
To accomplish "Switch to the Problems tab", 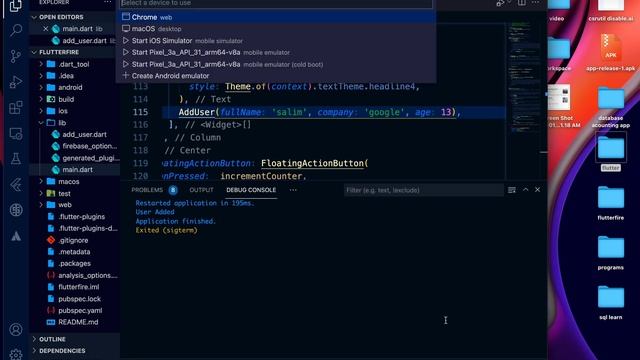I will pos(147,190).
